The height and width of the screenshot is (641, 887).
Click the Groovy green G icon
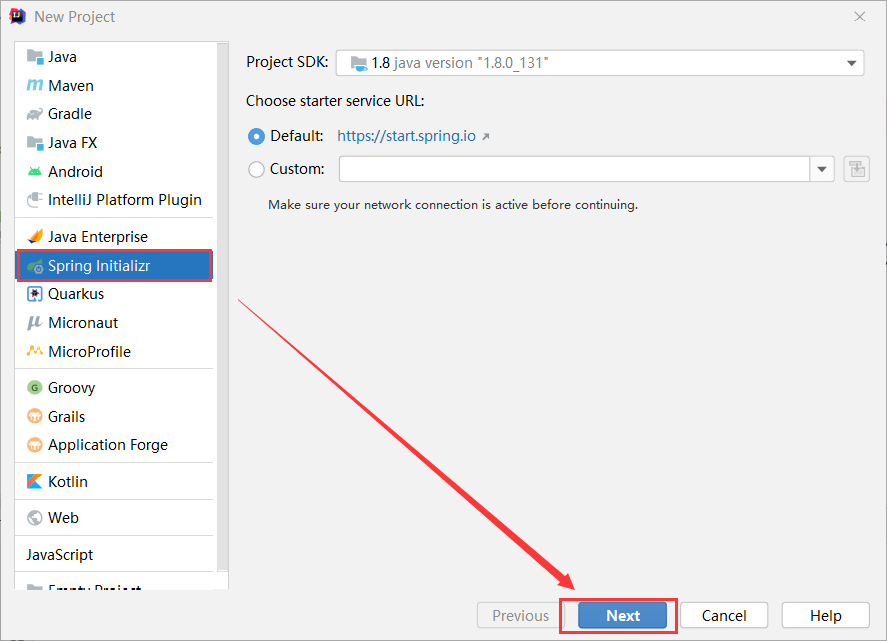click(x=35, y=388)
